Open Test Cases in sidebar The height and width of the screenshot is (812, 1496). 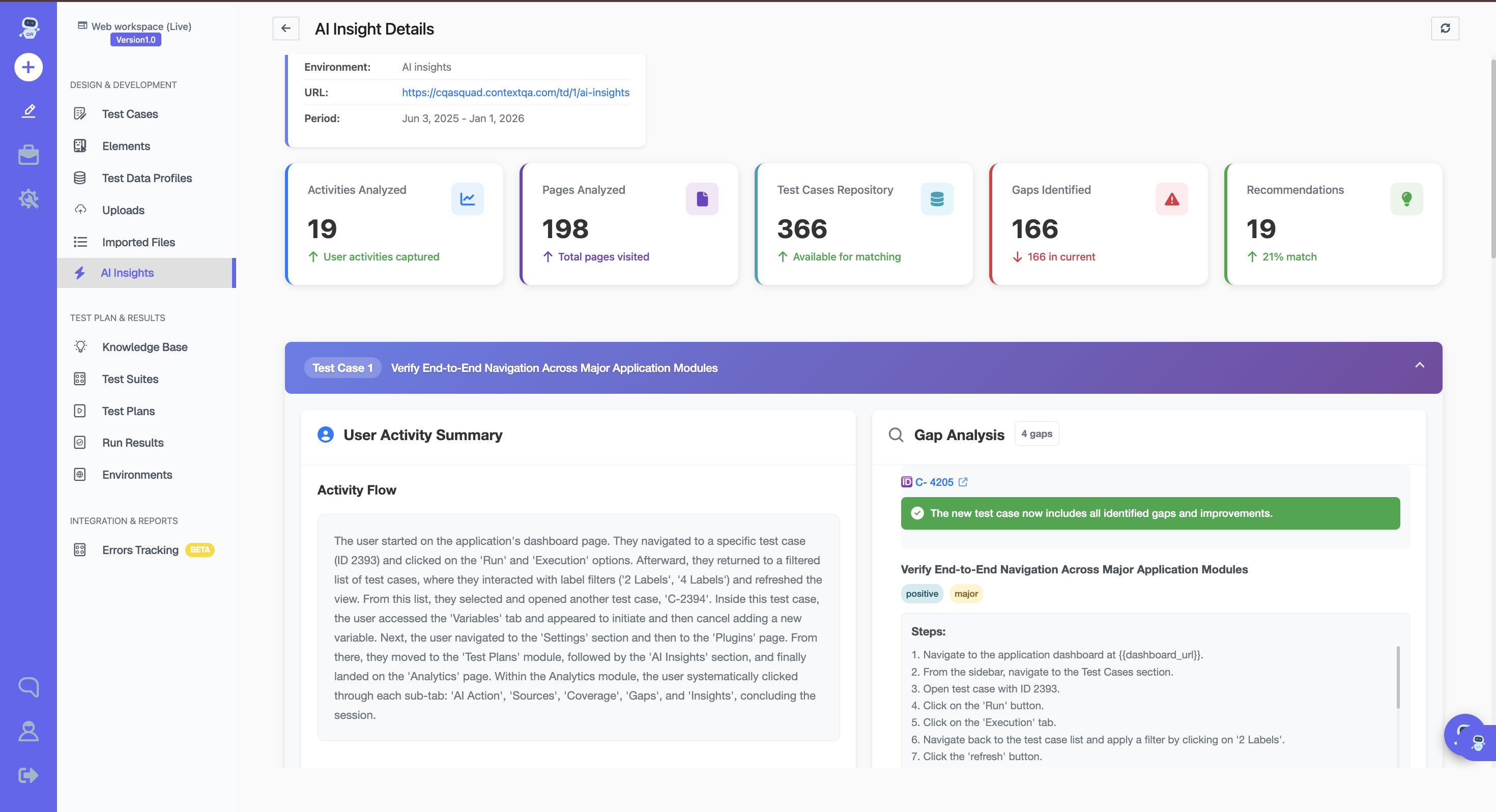coord(130,114)
